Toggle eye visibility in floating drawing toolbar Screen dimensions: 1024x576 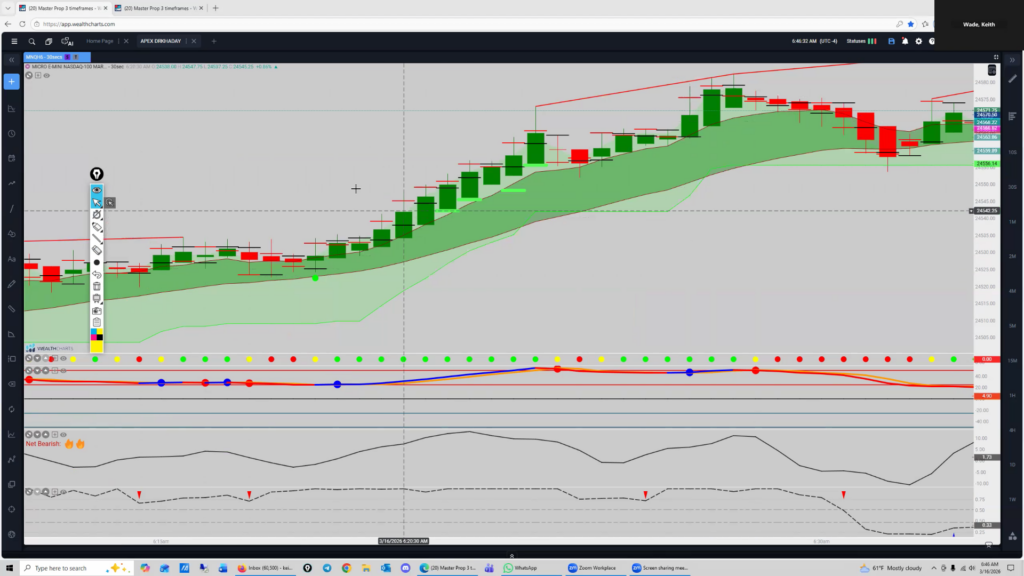97,189
